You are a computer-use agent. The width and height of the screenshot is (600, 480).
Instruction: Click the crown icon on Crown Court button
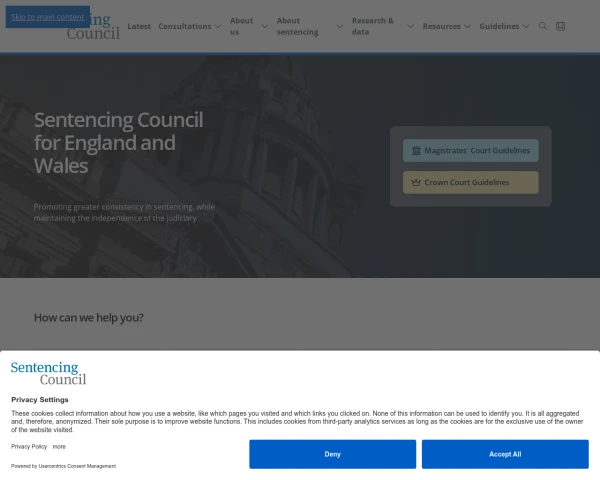(x=416, y=182)
